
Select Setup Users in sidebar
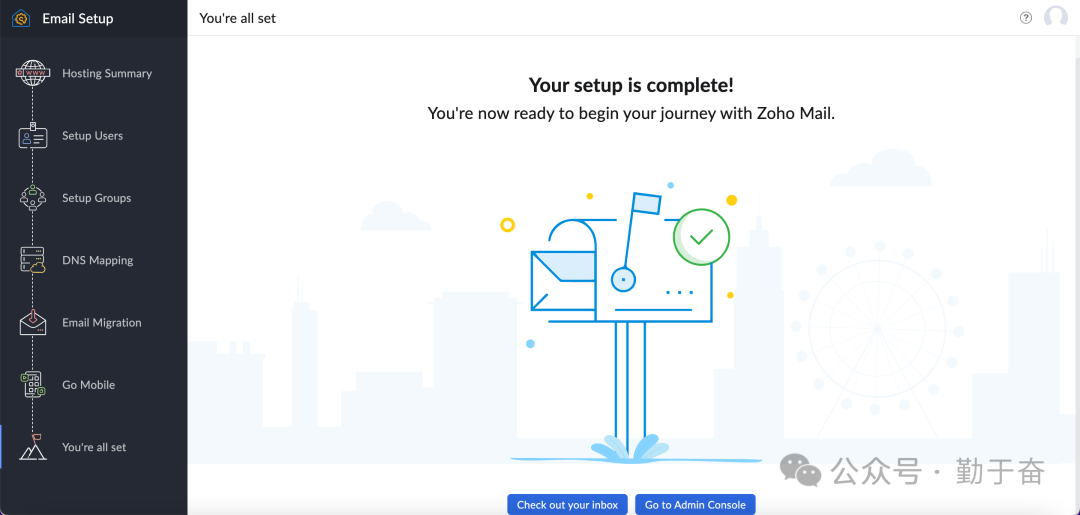pyautogui.click(x=92, y=136)
